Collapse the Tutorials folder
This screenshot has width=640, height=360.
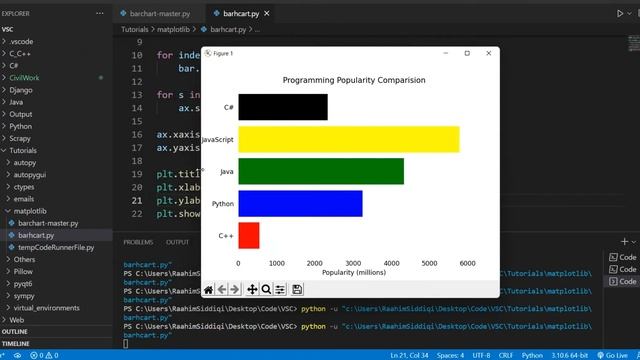[56, 150]
